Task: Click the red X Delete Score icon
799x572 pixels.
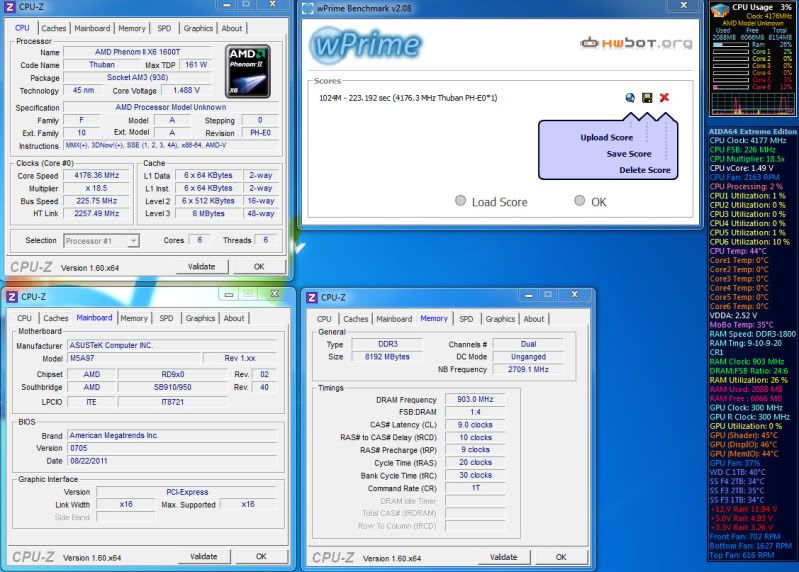Action: click(x=664, y=98)
